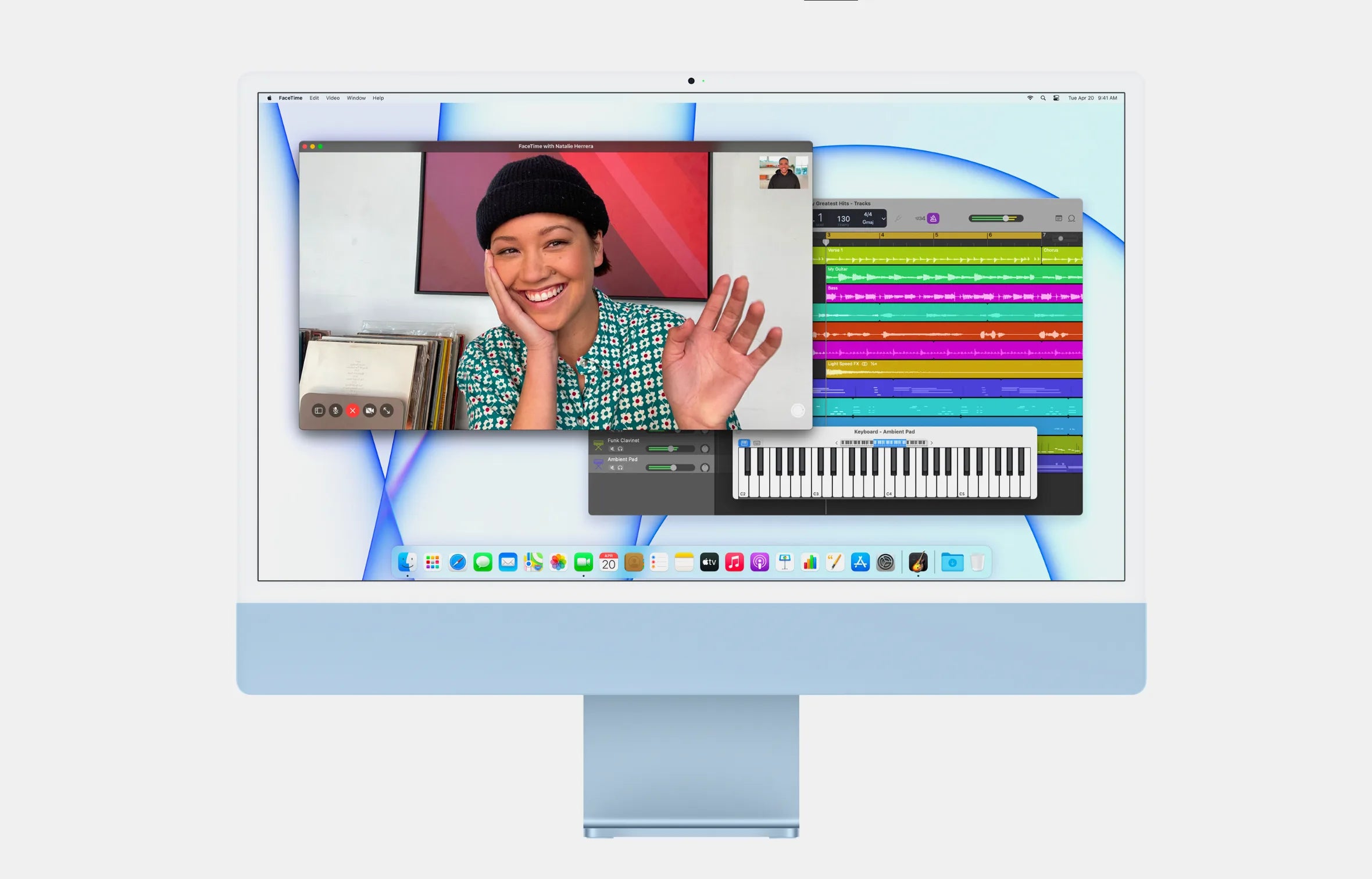Select the Ambient Pad track header
Image resolution: width=1372 pixels, height=879 pixels.
pos(623,459)
